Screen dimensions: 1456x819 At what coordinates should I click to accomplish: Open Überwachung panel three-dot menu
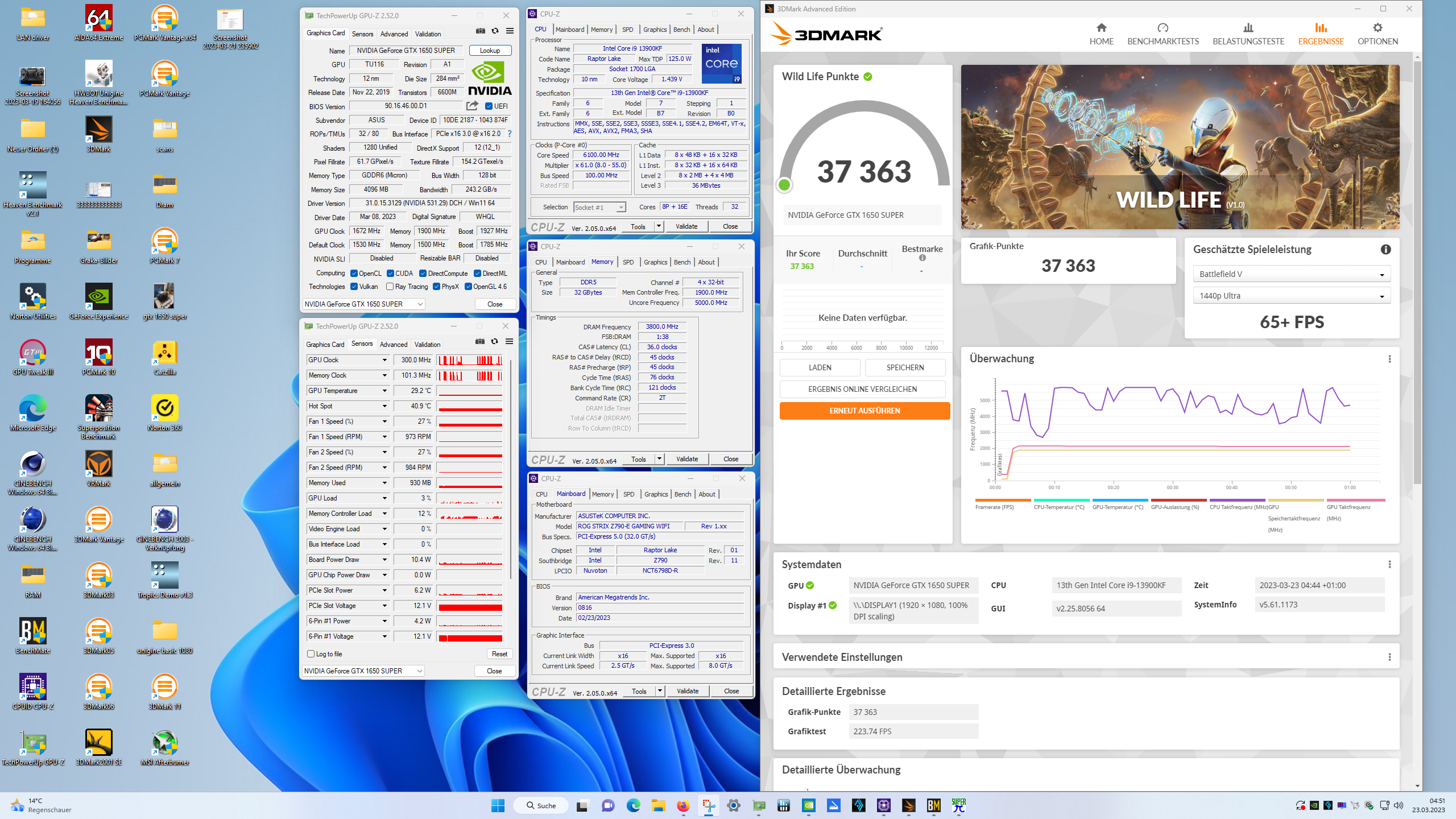(1389, 359)
